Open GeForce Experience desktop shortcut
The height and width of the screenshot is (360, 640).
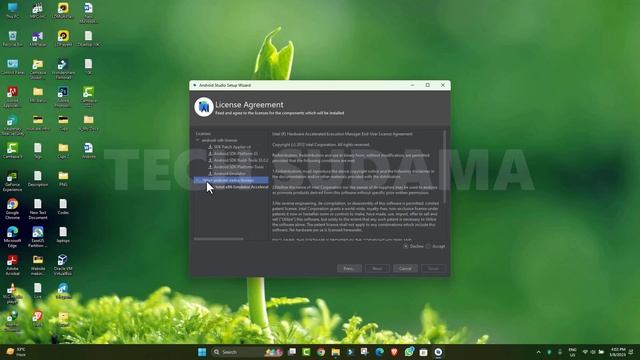(x=12, y=181)
